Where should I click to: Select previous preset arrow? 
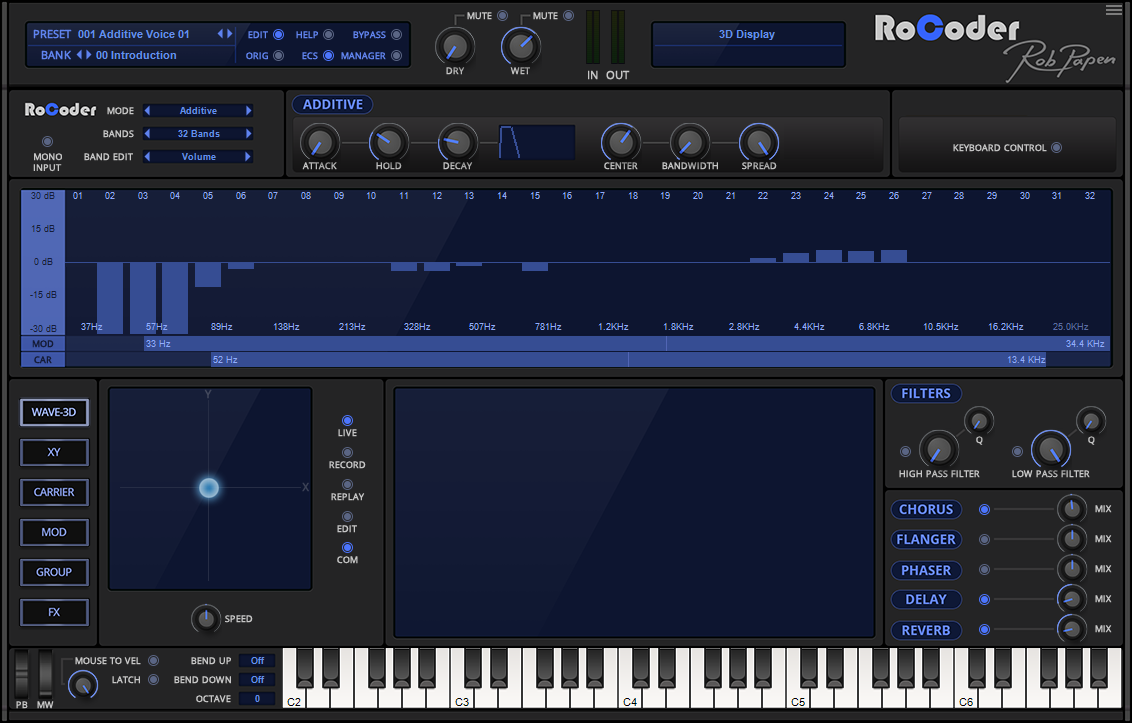click(x=220, y=34)
